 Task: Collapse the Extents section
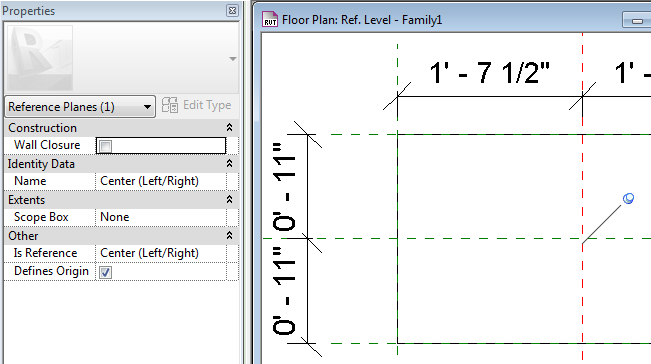pos(229,200)
